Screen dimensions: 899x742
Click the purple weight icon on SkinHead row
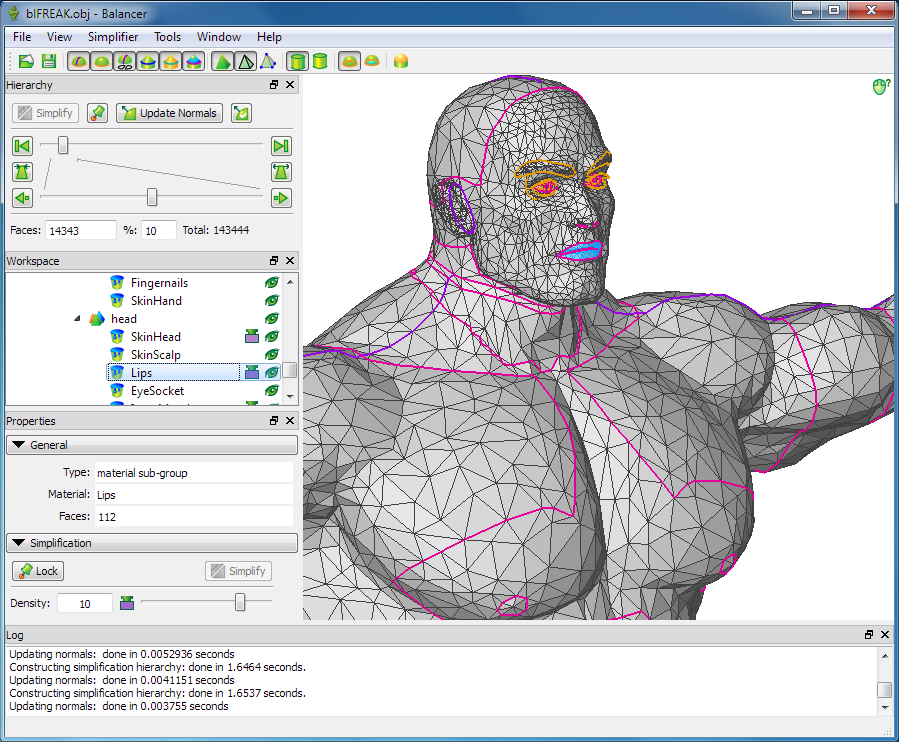coord(252,337)
